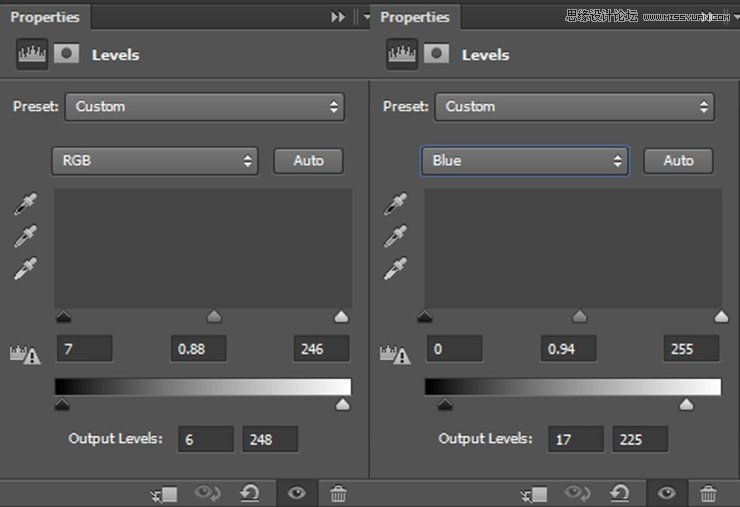
Task: Click Levels adjustment icon in left panel
Action: (32, 54)
